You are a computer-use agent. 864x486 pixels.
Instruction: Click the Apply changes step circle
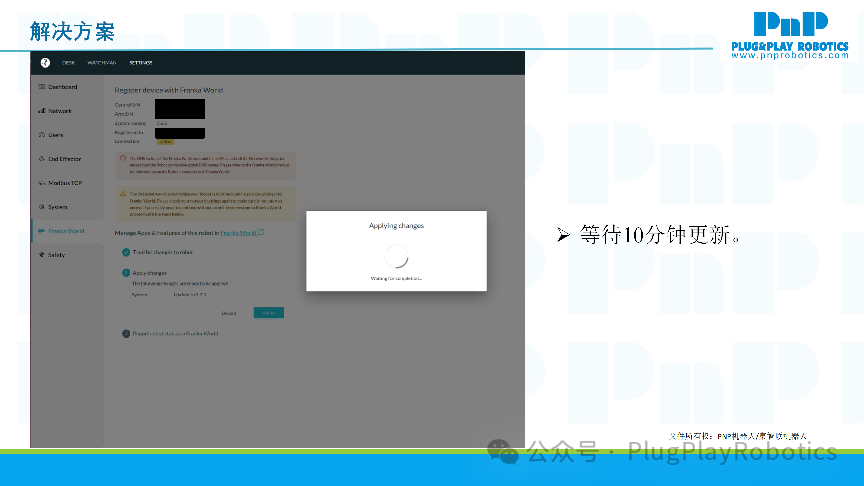(126, 273)
